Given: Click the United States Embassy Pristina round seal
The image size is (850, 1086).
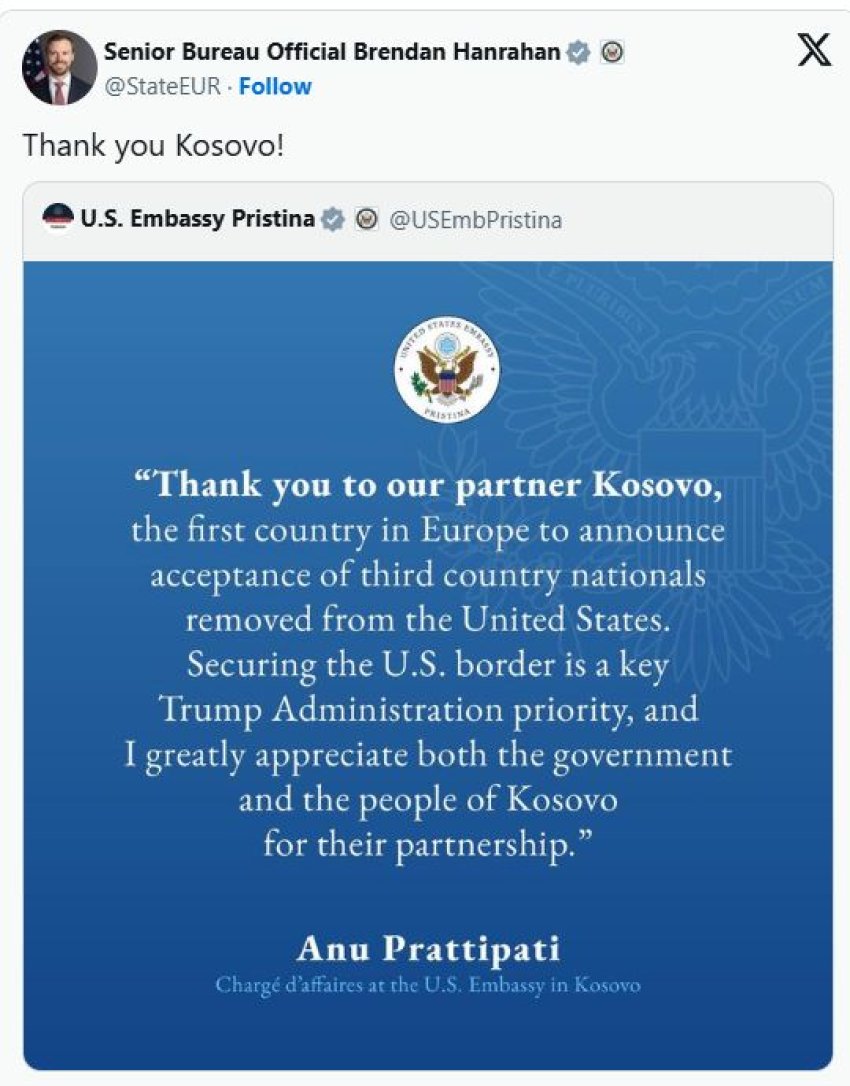Looking at the screenshot, I should point(446,368).
